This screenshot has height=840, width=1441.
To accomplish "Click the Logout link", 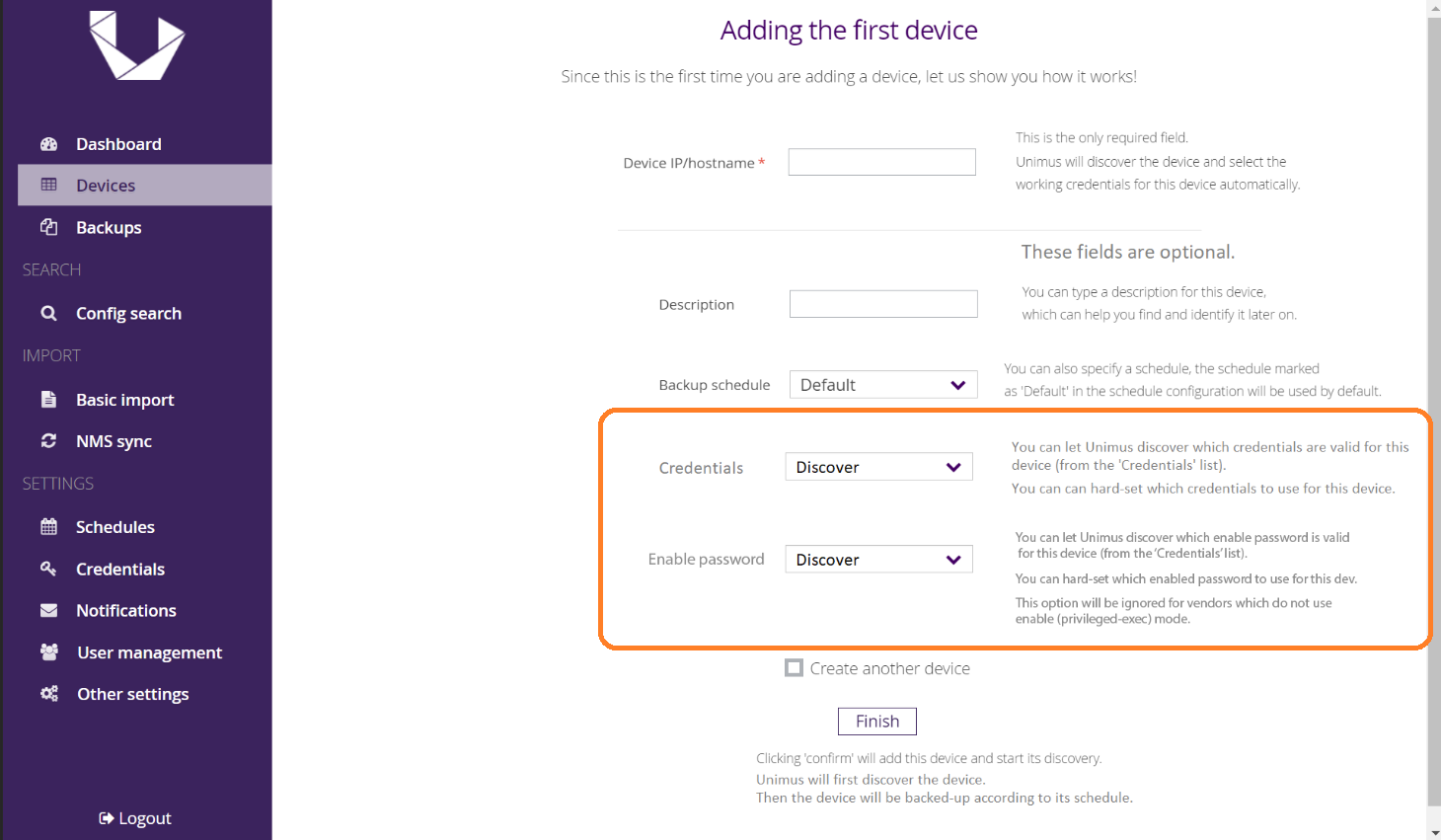I will (x=135, y=818).
